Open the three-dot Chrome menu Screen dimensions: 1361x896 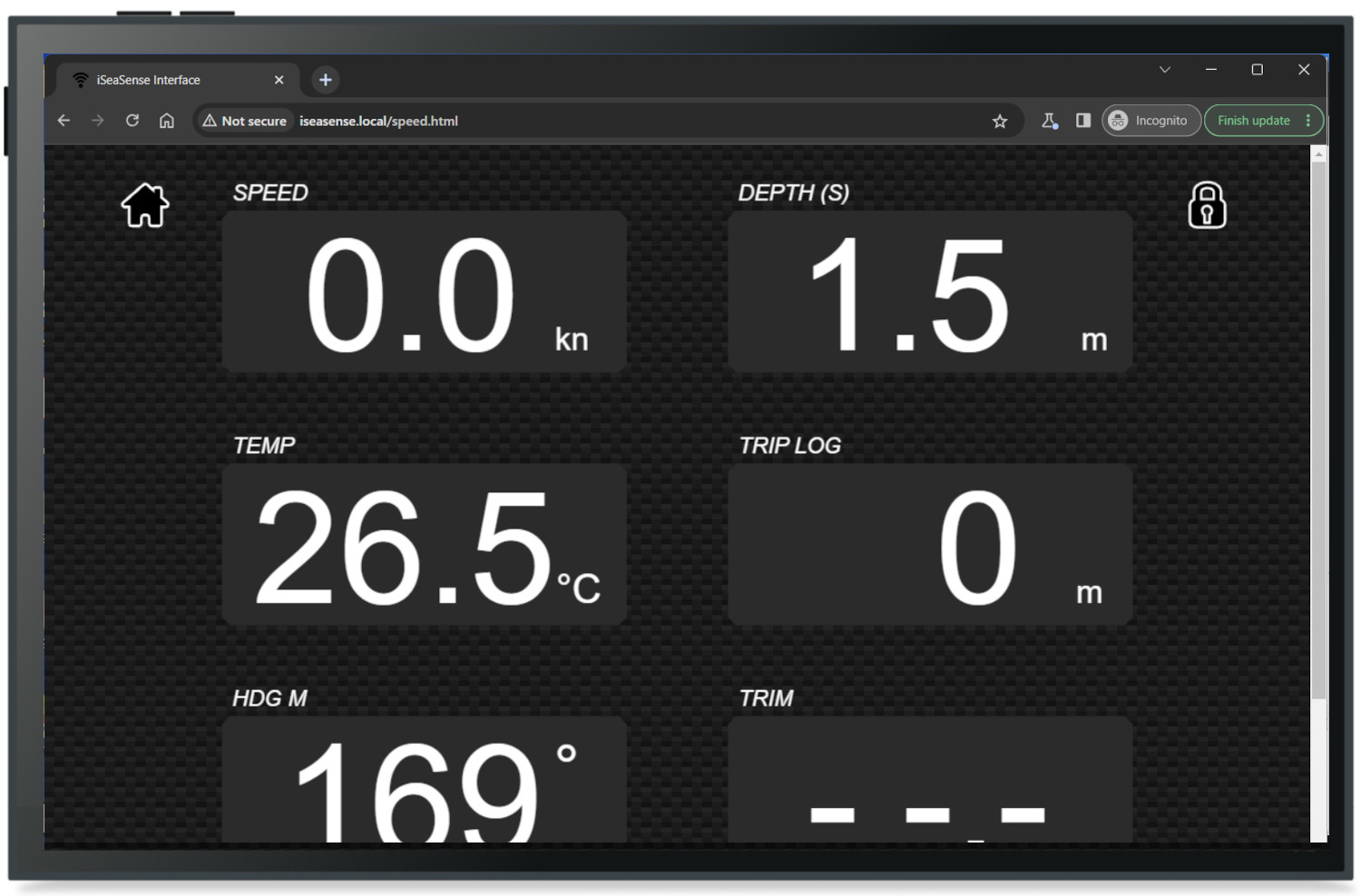1307,121
